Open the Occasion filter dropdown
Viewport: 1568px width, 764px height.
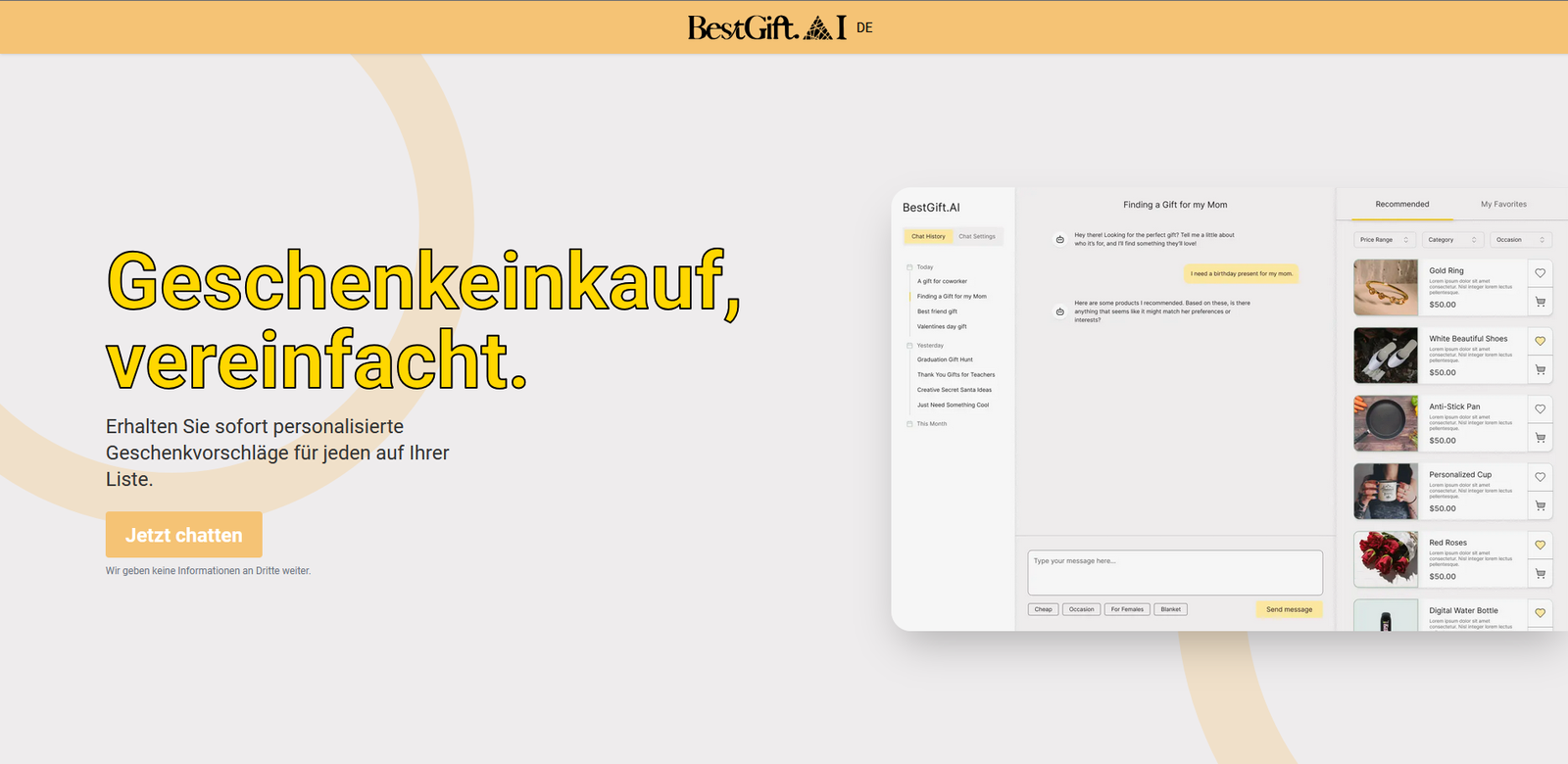tap(1521, 240)
